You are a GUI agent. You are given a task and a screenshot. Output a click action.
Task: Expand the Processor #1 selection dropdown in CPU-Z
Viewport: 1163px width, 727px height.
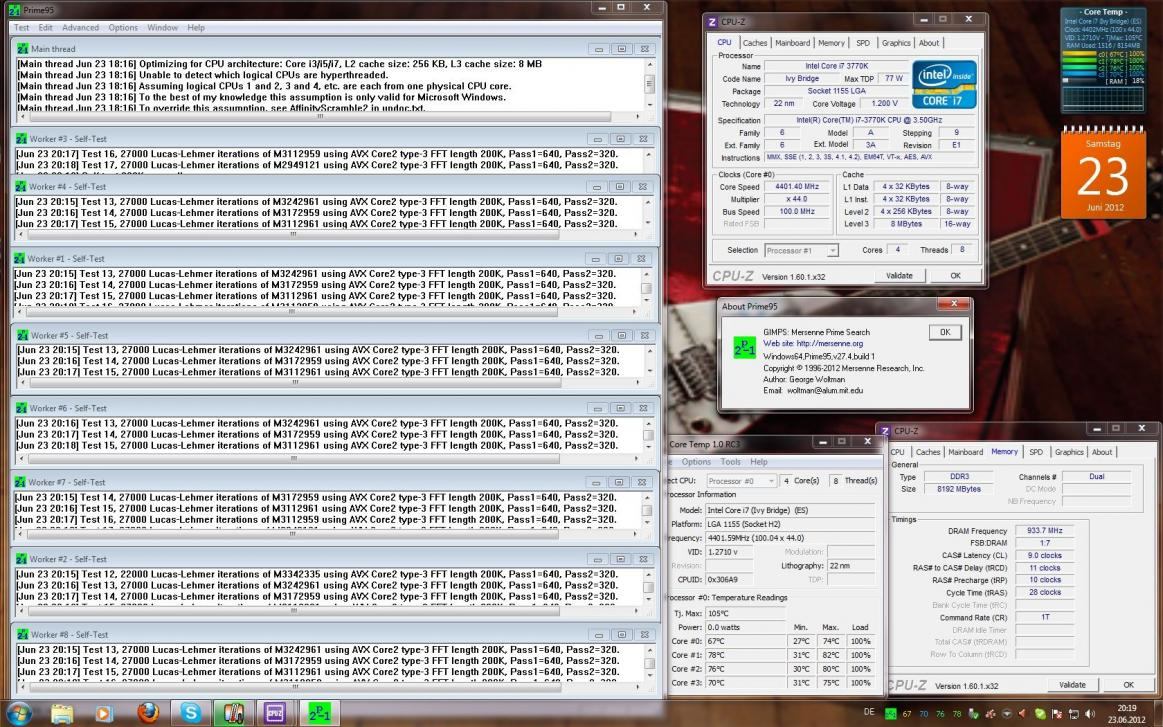(832, 251)
